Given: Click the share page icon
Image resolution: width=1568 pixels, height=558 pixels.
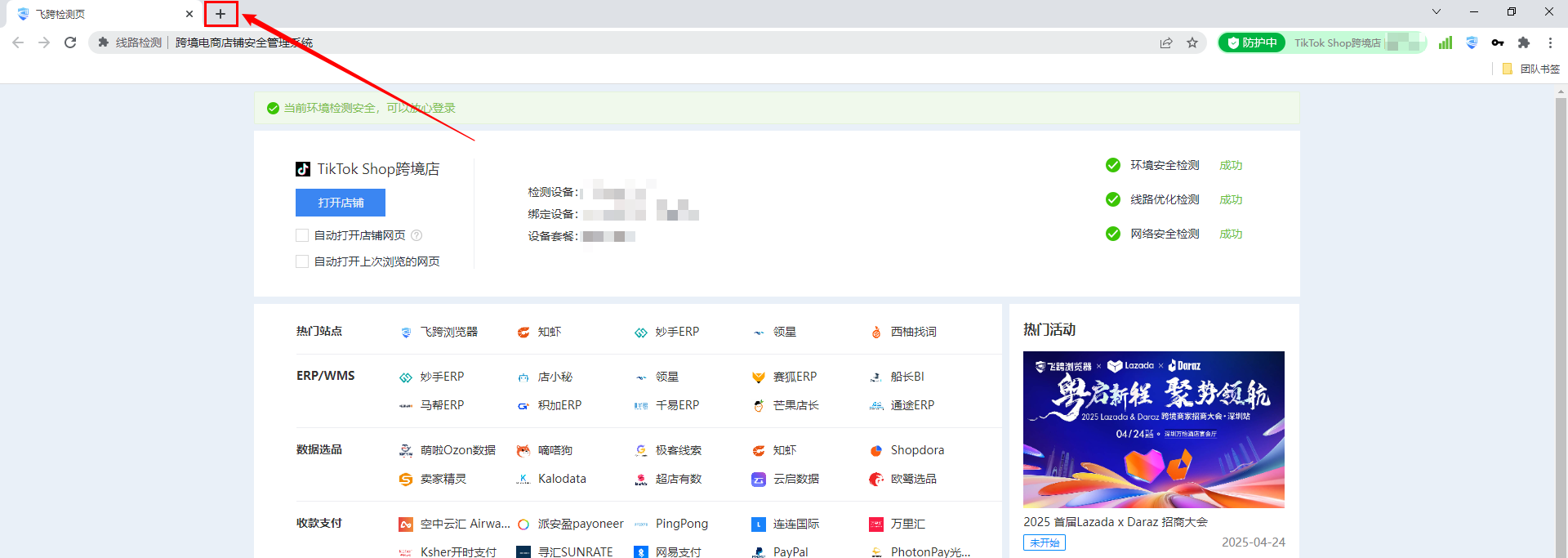Looking at the screenshot, I should (x=1166, y=42).
